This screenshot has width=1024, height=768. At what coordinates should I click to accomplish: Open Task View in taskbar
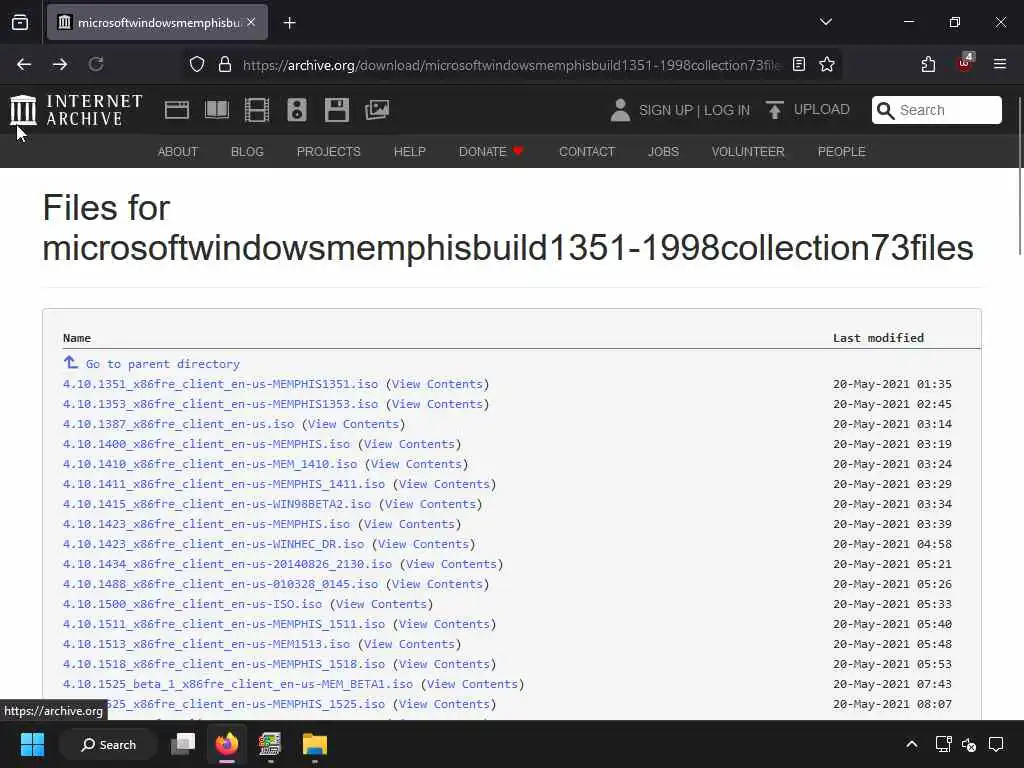point(183,744)
